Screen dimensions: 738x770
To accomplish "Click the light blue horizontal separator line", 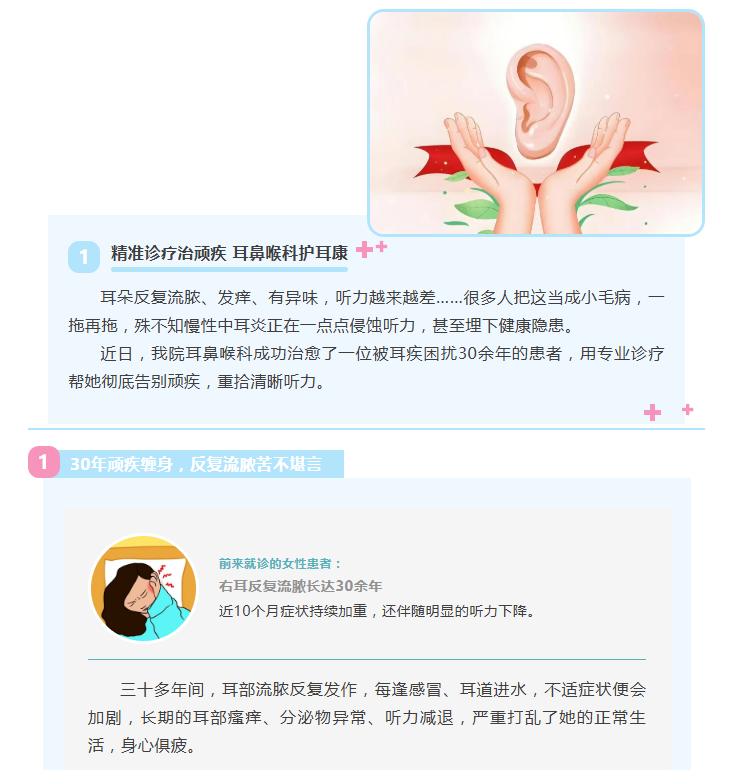I will coord(366,429).
